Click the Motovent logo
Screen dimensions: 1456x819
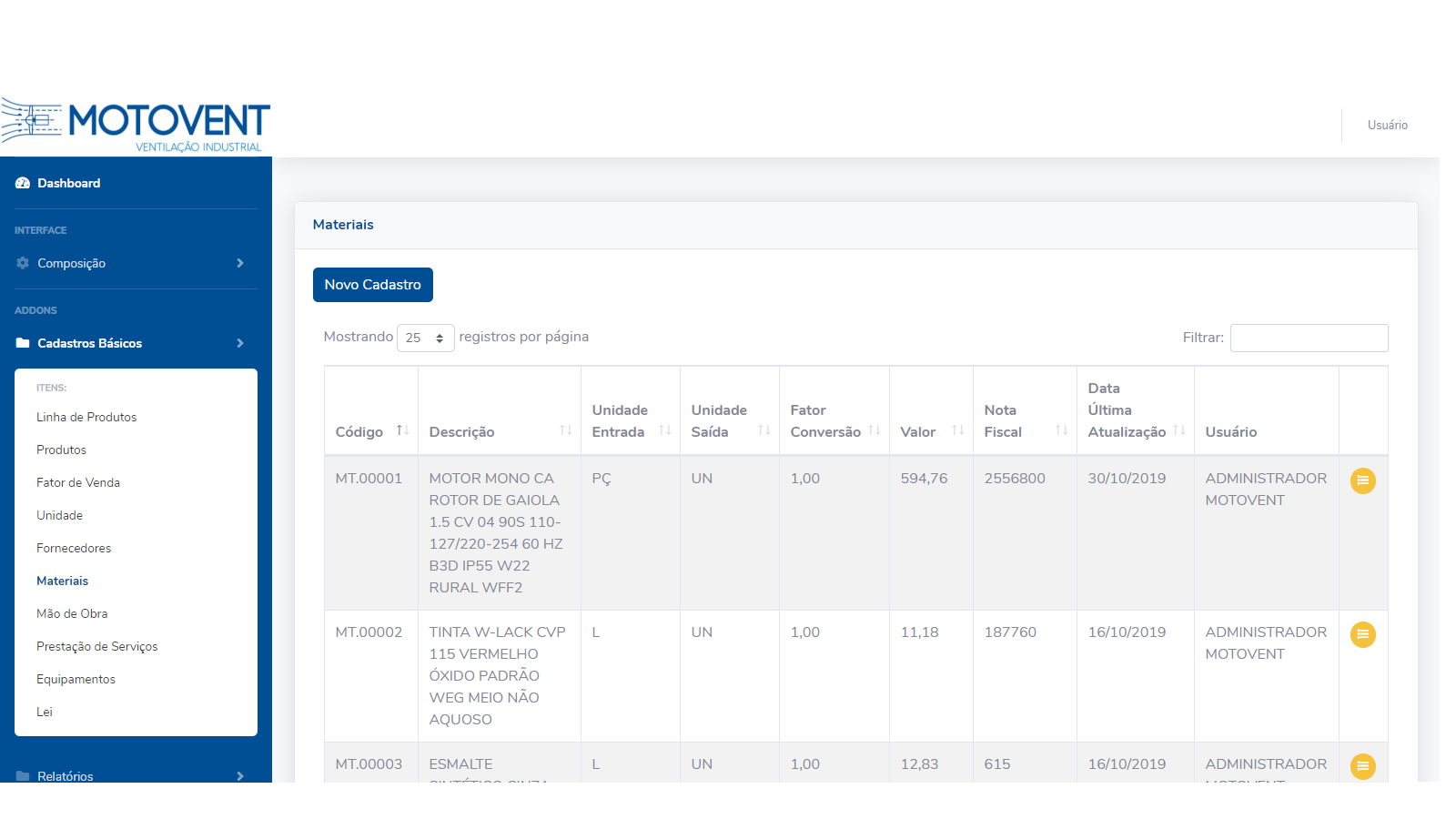point(136,125)
